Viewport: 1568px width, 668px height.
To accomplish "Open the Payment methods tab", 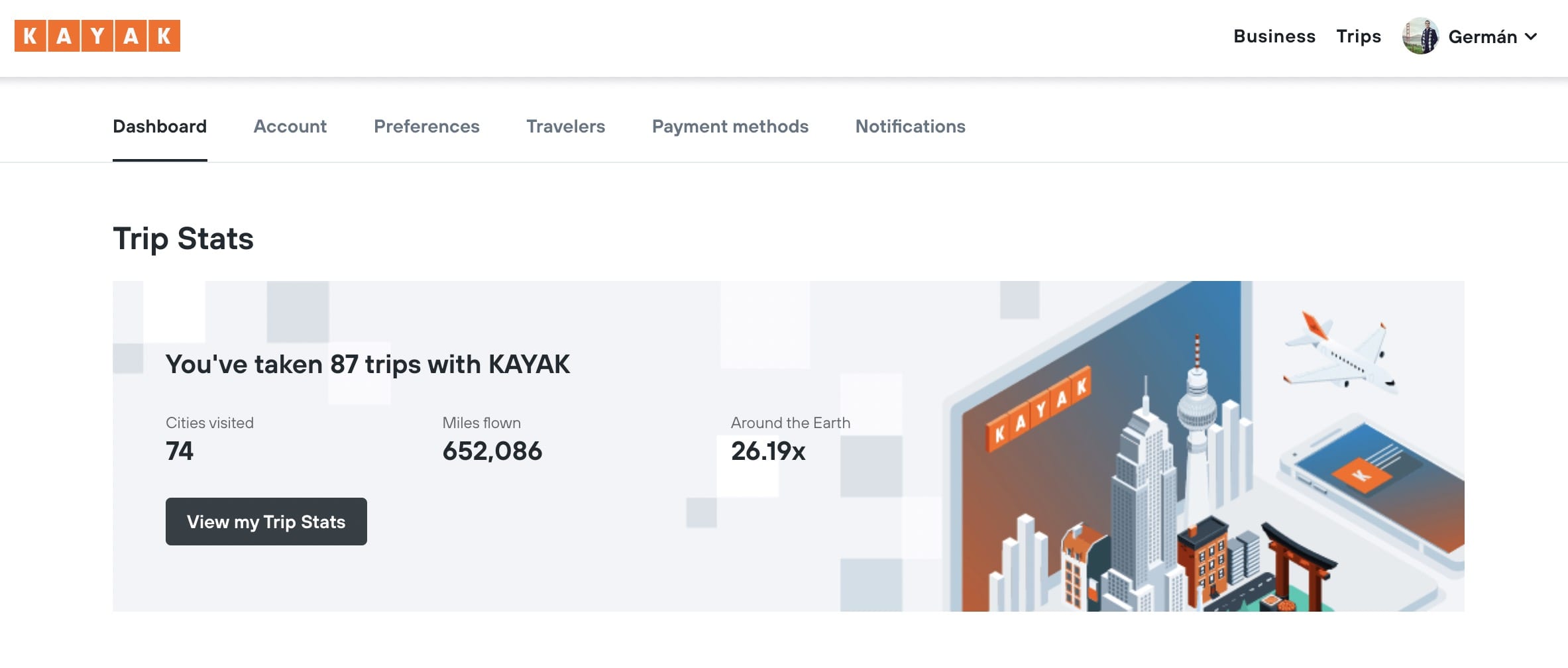I will pyautogui.click(x=730, y=127).
